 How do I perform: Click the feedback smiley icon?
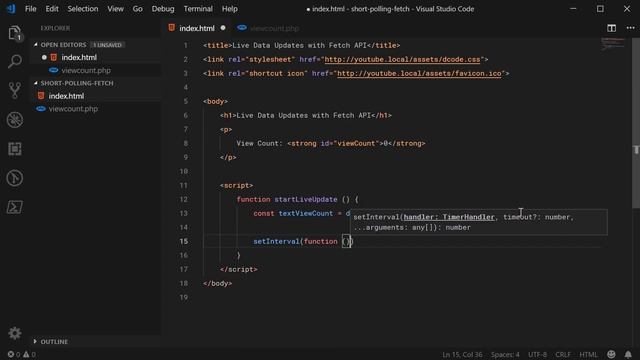coord(611,354)
